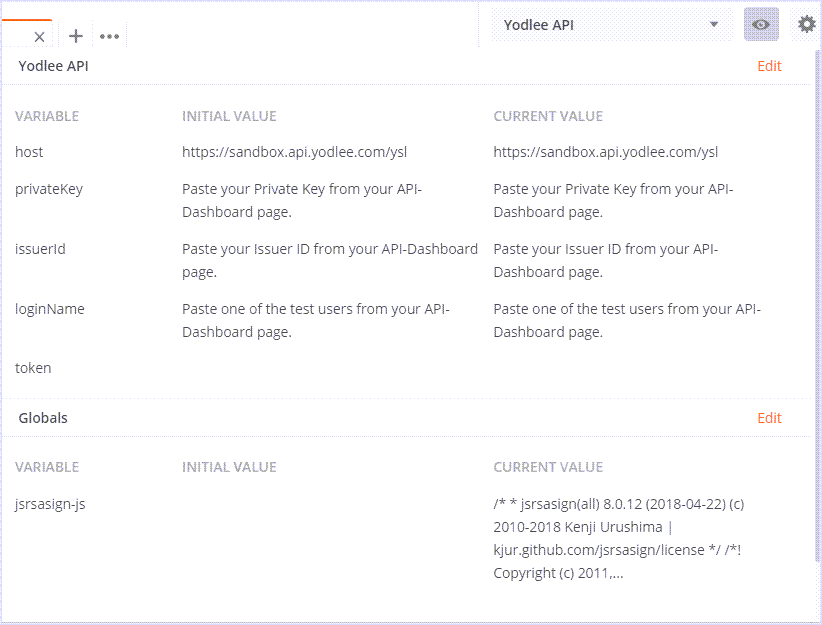Select the loginName variable name
Screen dimensions: 822x625
50,309
